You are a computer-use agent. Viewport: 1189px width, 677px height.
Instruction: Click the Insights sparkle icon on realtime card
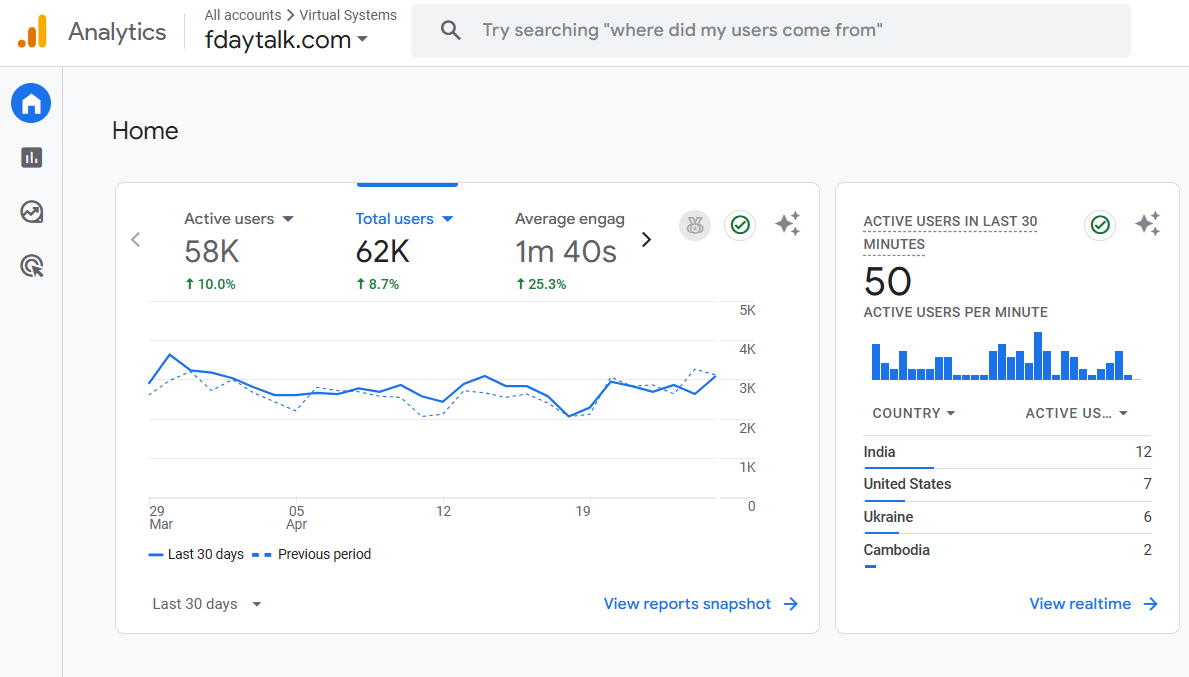coord(1147,225)
